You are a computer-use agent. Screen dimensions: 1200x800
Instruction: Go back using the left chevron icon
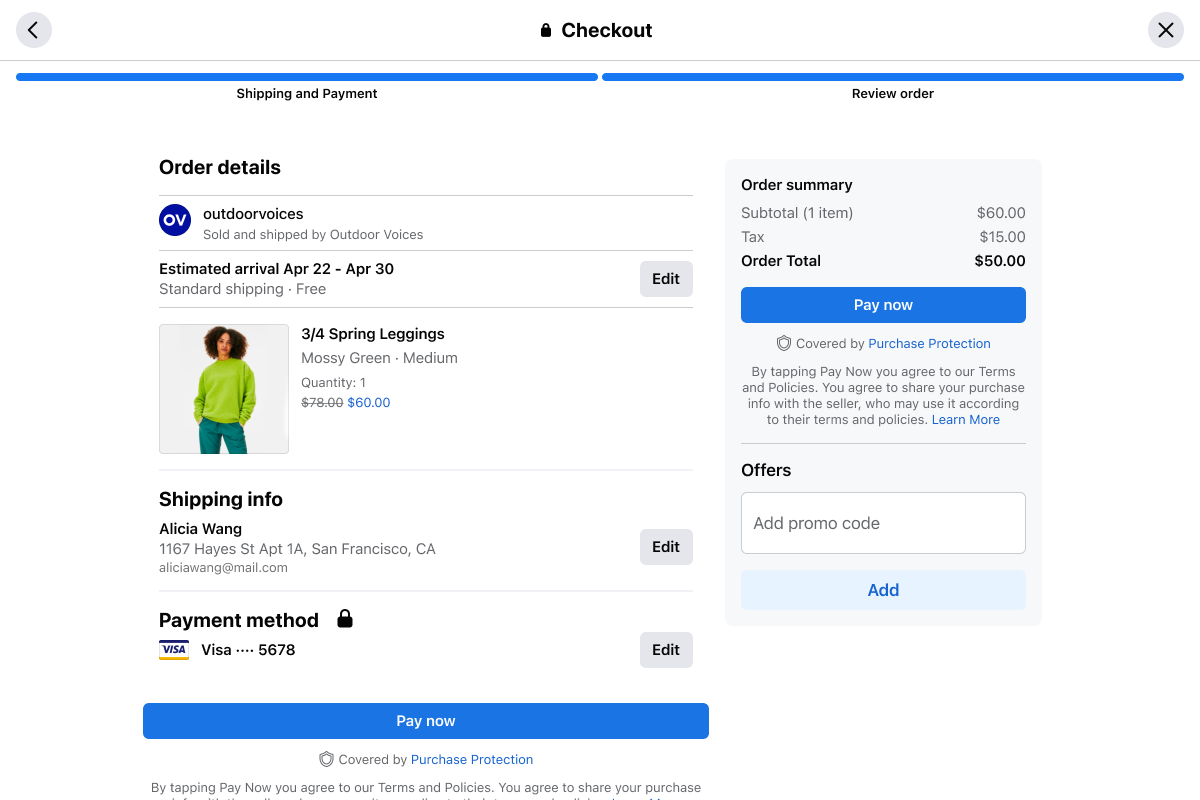point(34,30)
